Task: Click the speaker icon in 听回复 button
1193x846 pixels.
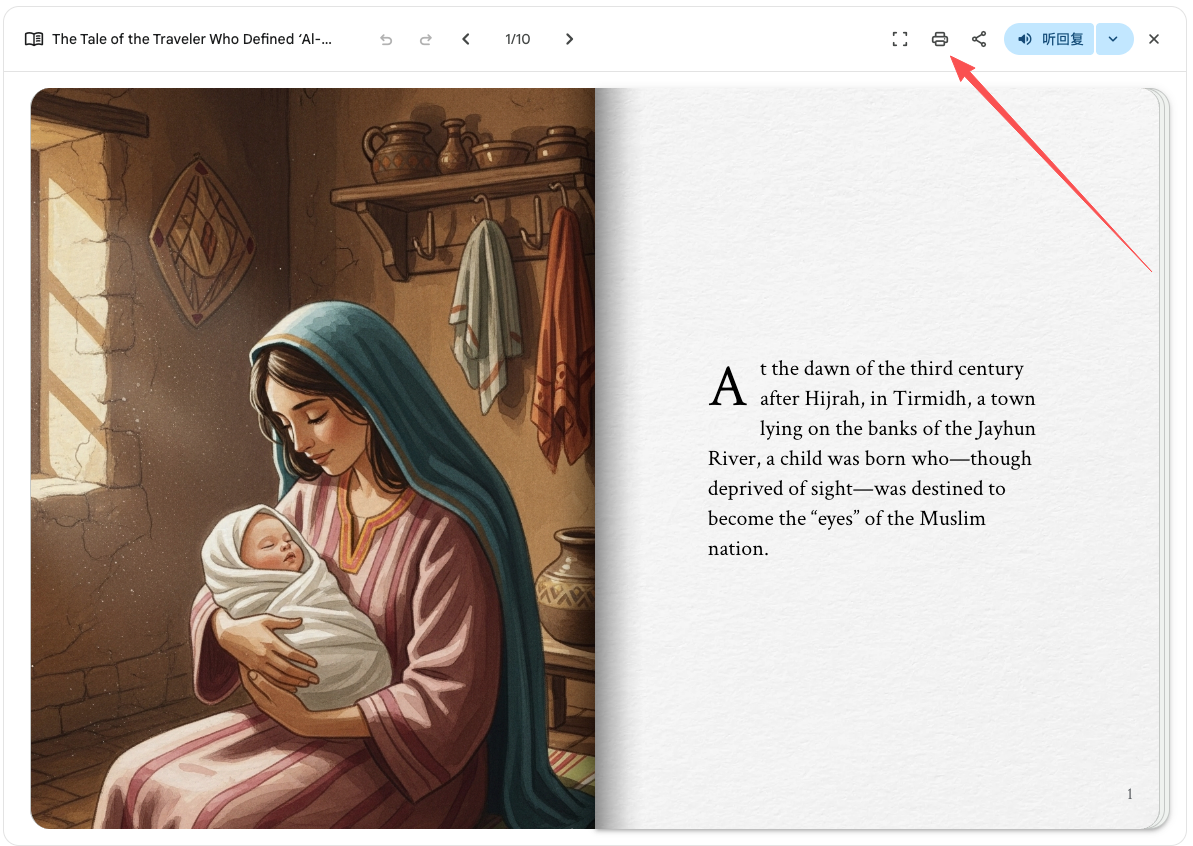Action: 1025,39
